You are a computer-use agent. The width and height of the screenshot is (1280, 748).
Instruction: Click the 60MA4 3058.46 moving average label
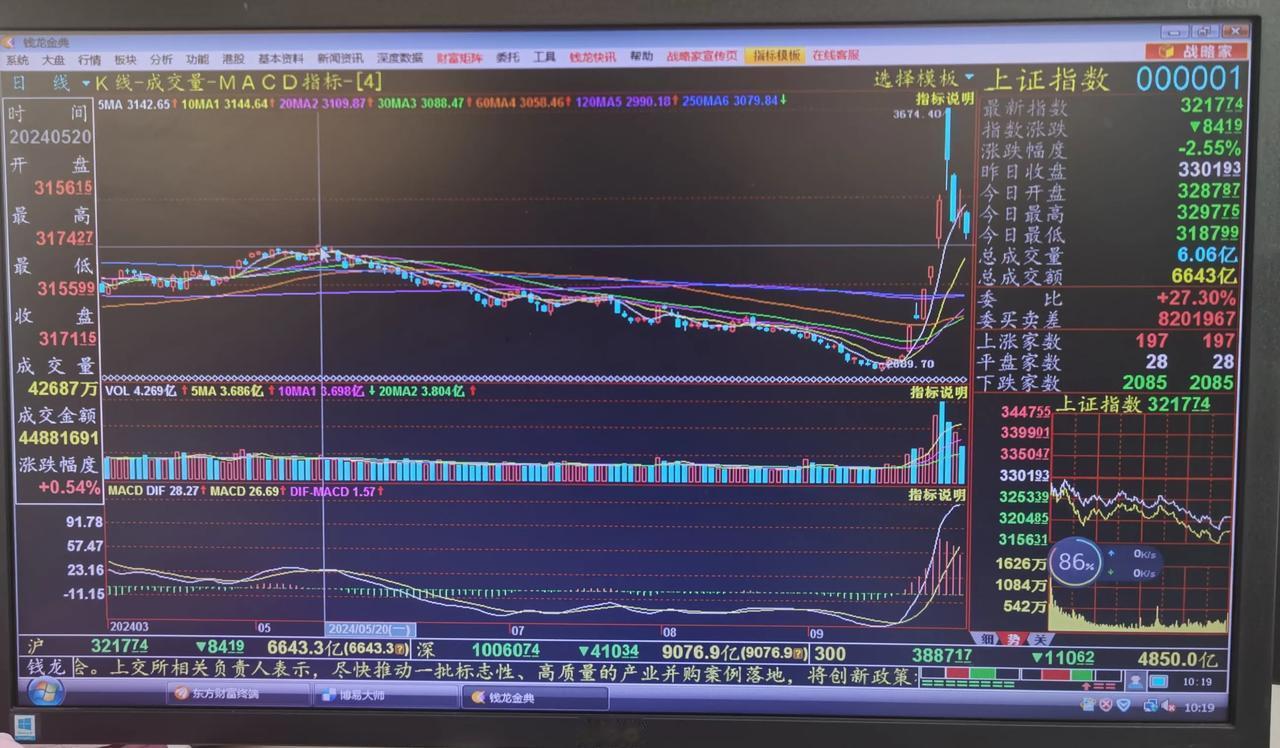[x=525, y=102]
